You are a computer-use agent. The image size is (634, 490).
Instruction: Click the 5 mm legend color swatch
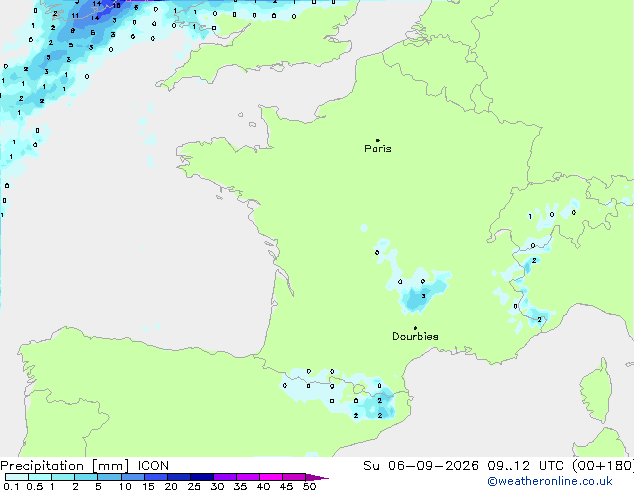coord(110,477)
